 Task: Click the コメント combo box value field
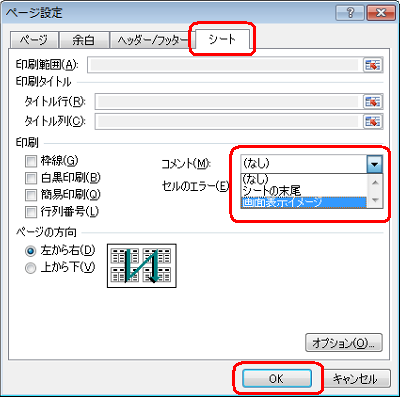pos(303,164)
